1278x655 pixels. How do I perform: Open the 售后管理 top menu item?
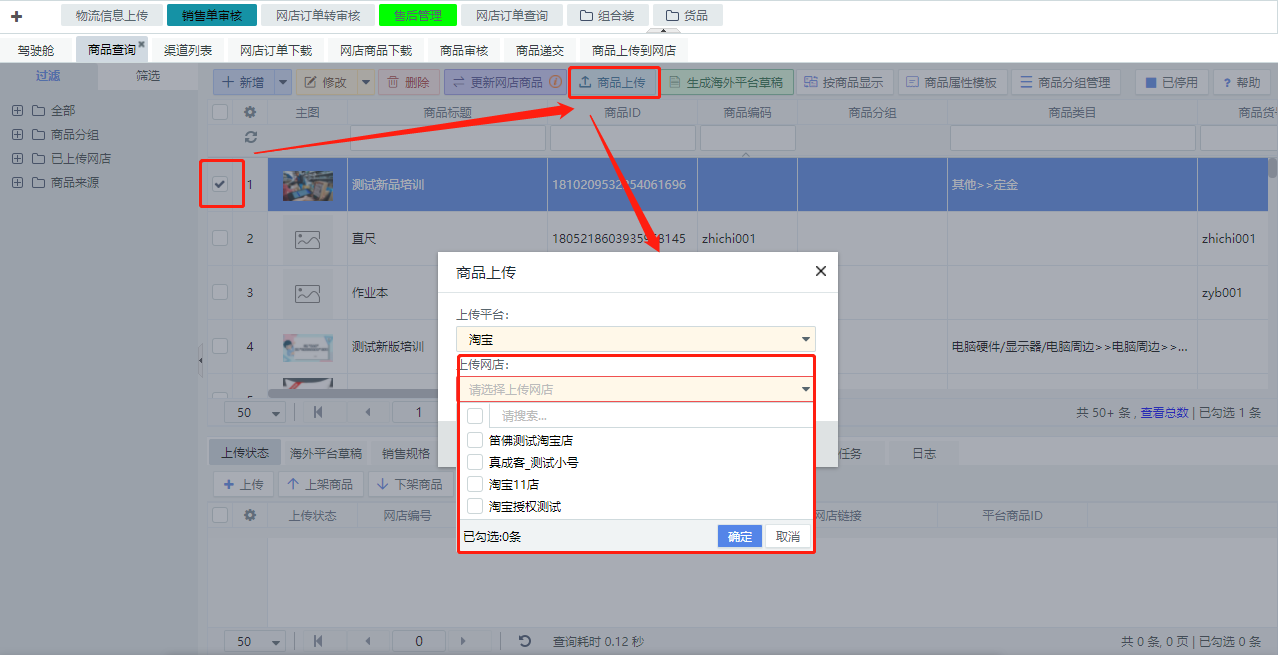coord(417,15)
